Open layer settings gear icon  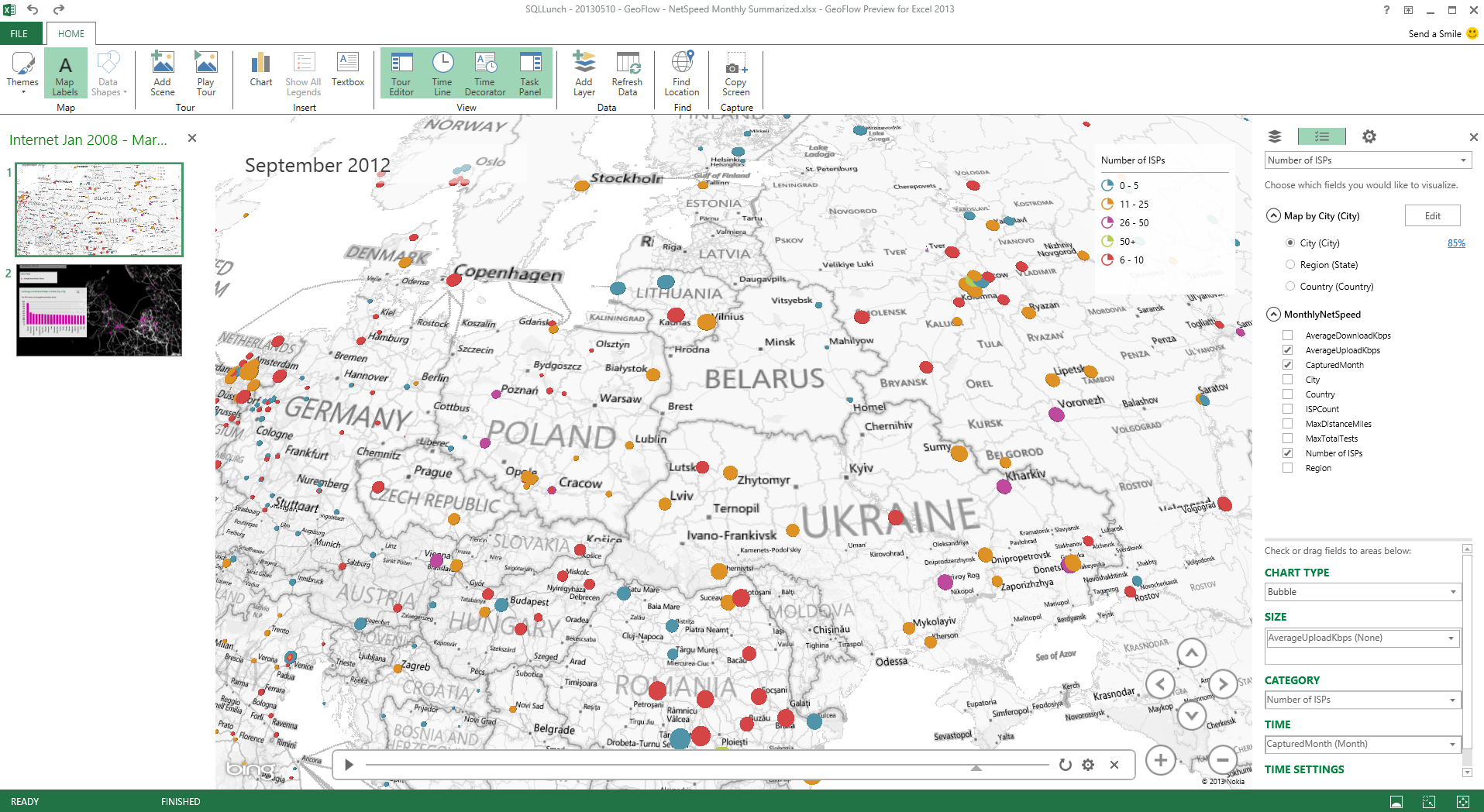point(1369,136)
